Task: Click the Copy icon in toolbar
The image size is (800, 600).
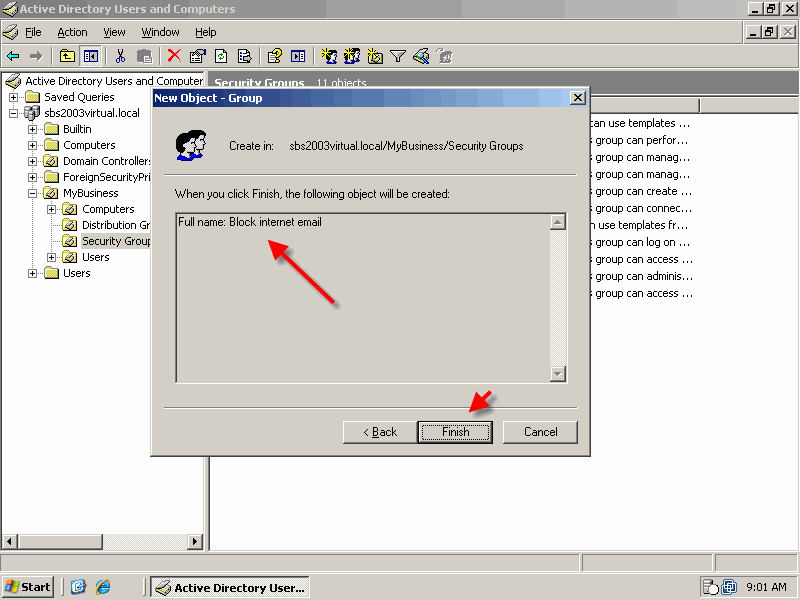Action: click(x=145, y=56)
